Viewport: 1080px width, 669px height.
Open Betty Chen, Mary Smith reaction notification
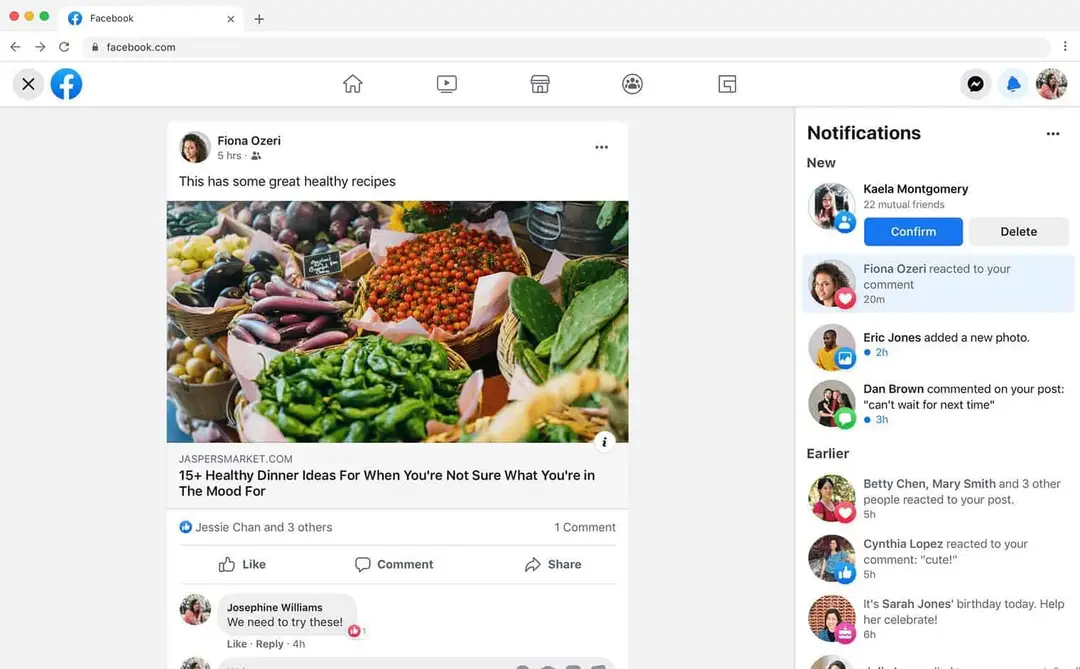[938, 498]
